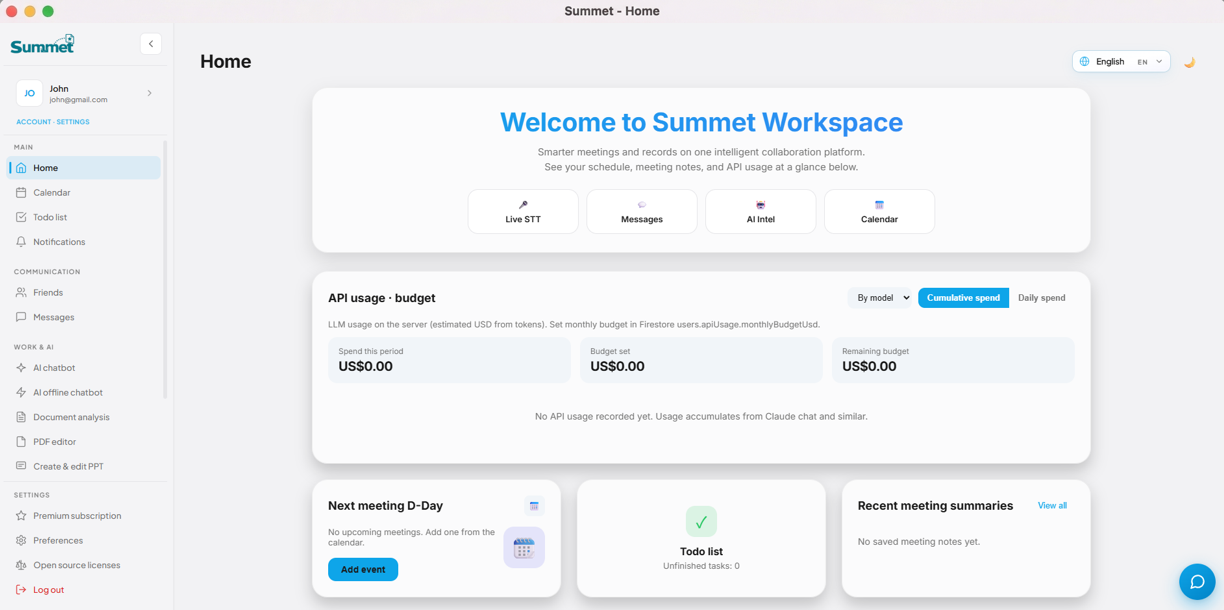The width and height of the screenshot is (1224, 610).
Task: Open Account · Settings link
Action: (53, 122)
